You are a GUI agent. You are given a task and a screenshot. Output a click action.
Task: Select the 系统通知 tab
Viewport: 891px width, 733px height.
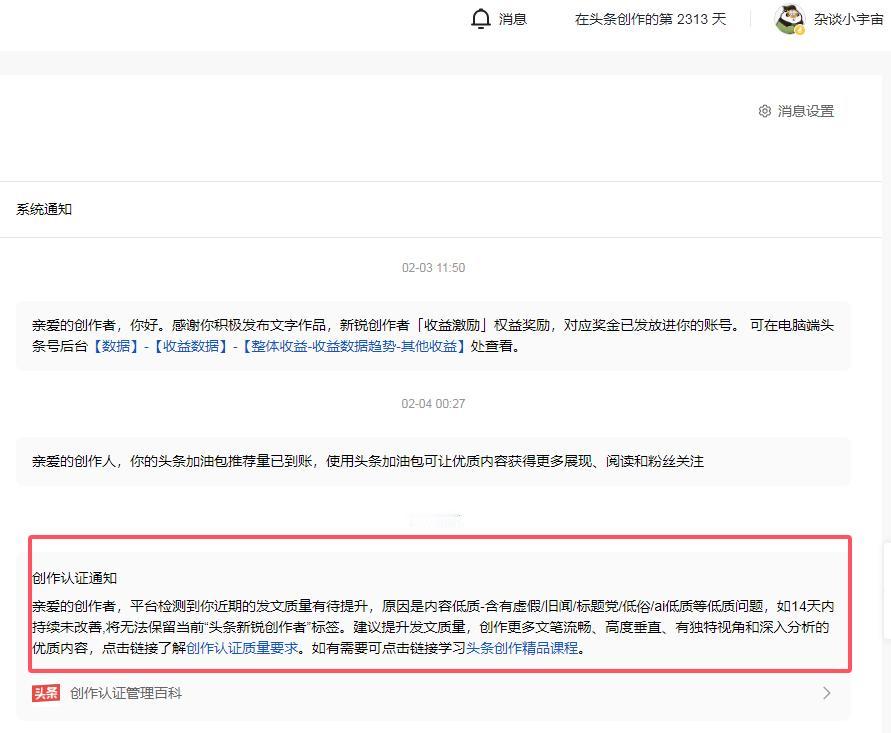point(44,209)
